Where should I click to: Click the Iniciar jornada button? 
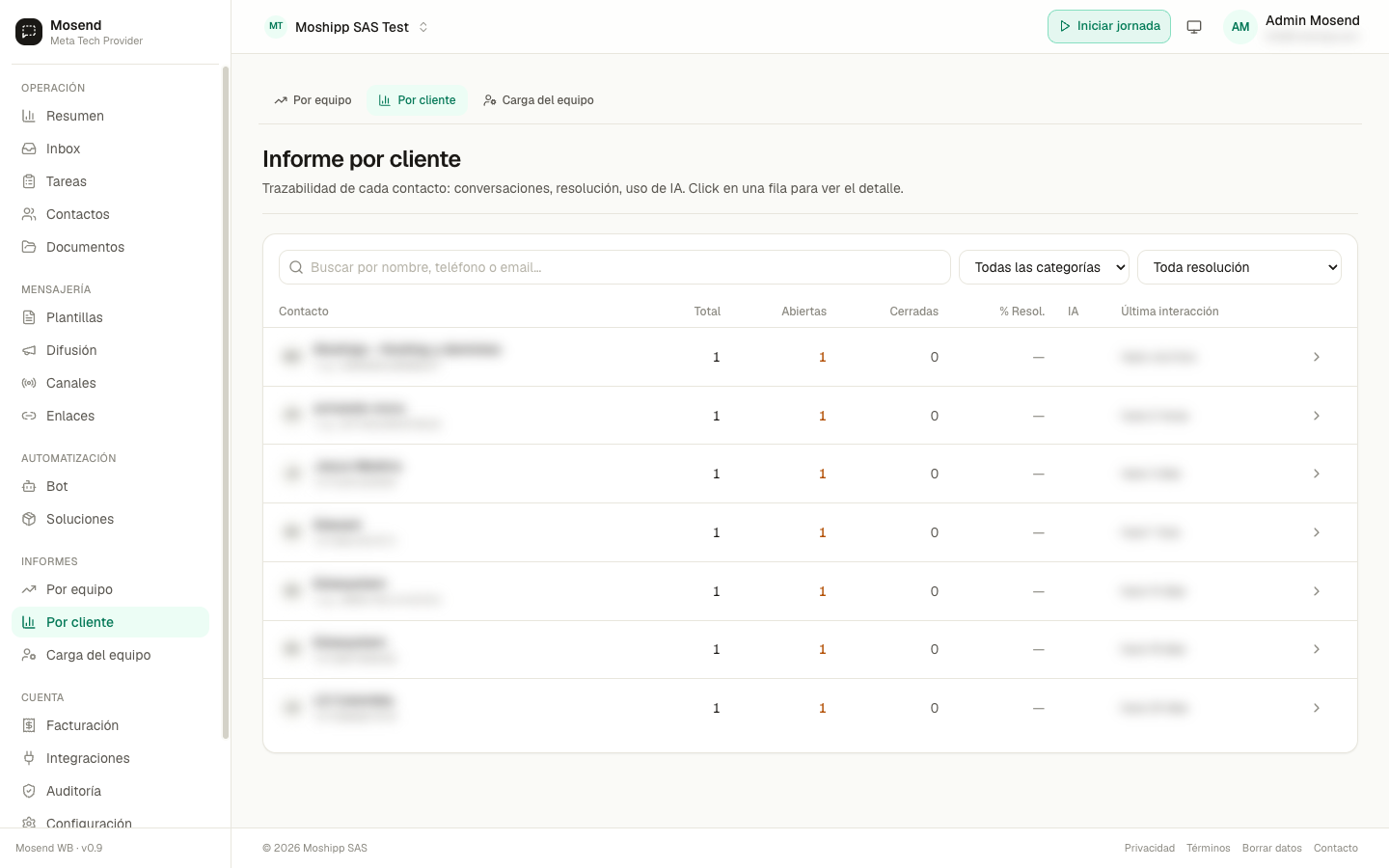tap(1109, 27)
